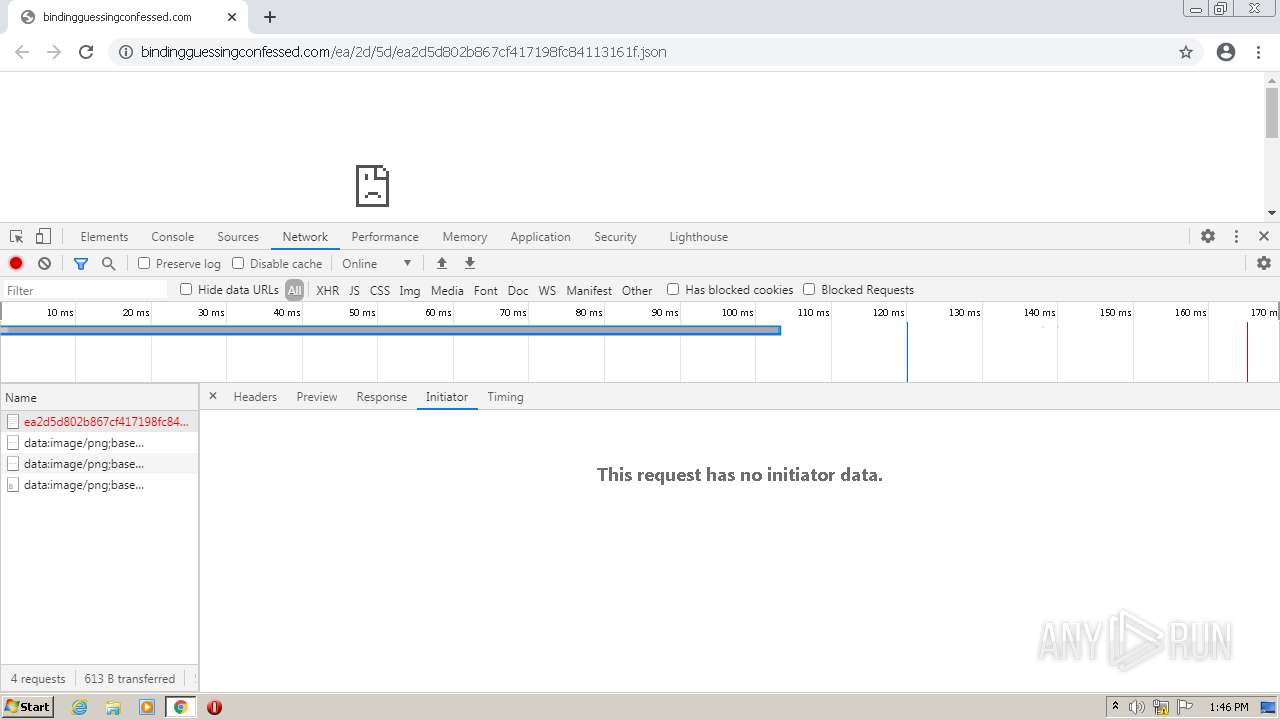The height and width of the screenshot is (720, 1280).
Task: Filter requests by Font
Action: point(485,290)
